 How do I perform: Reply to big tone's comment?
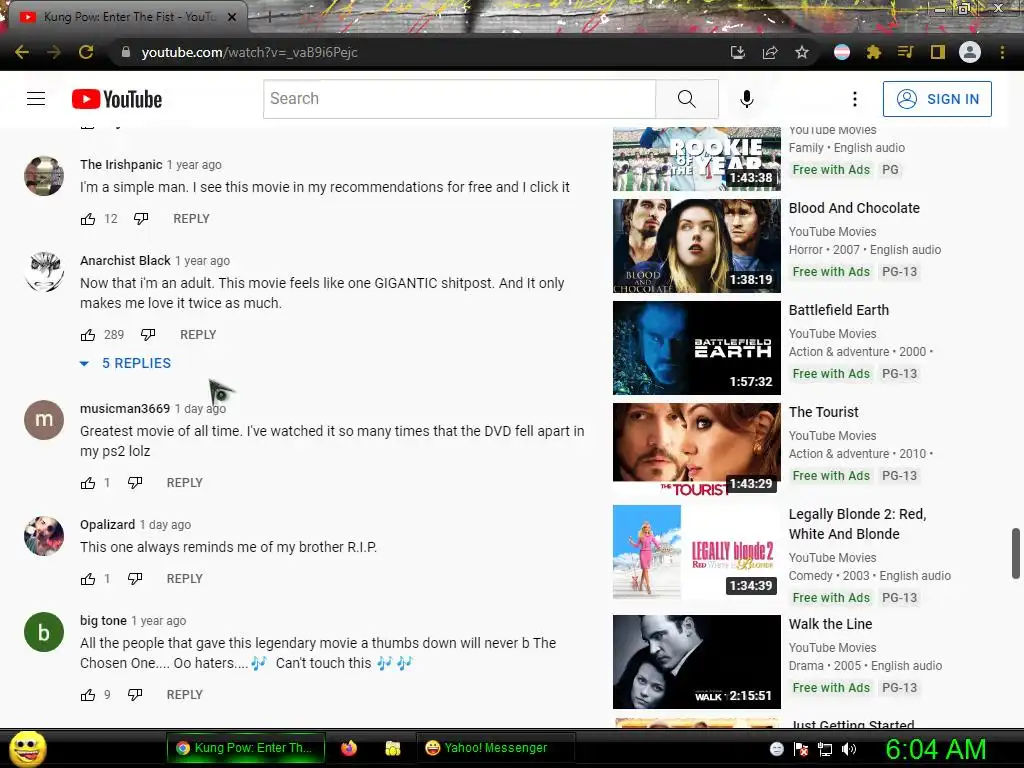pos(185,695)
